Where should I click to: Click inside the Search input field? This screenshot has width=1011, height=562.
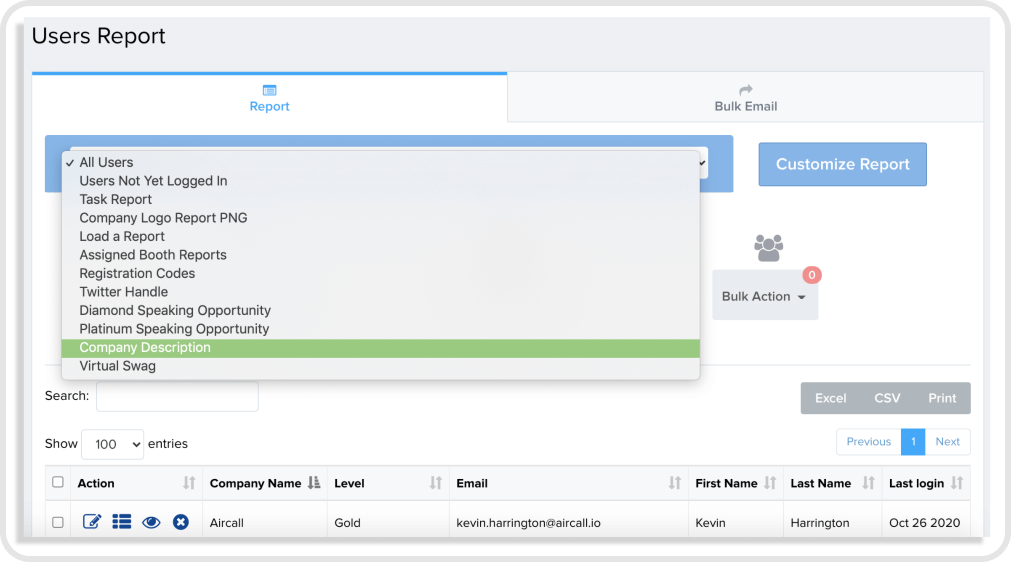point(177,396)
